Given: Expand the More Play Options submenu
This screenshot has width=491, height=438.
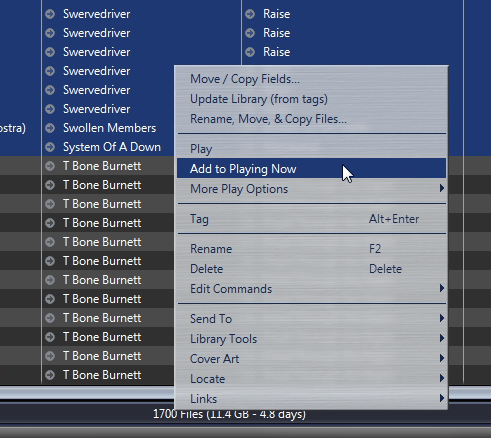Looking at the screenshot, I should (311, 189).
